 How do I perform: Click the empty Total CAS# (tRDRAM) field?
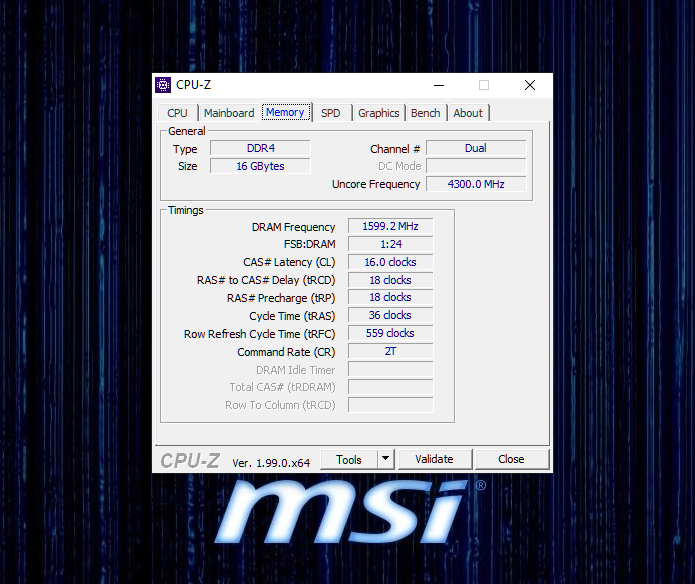(x=390, y=387)
